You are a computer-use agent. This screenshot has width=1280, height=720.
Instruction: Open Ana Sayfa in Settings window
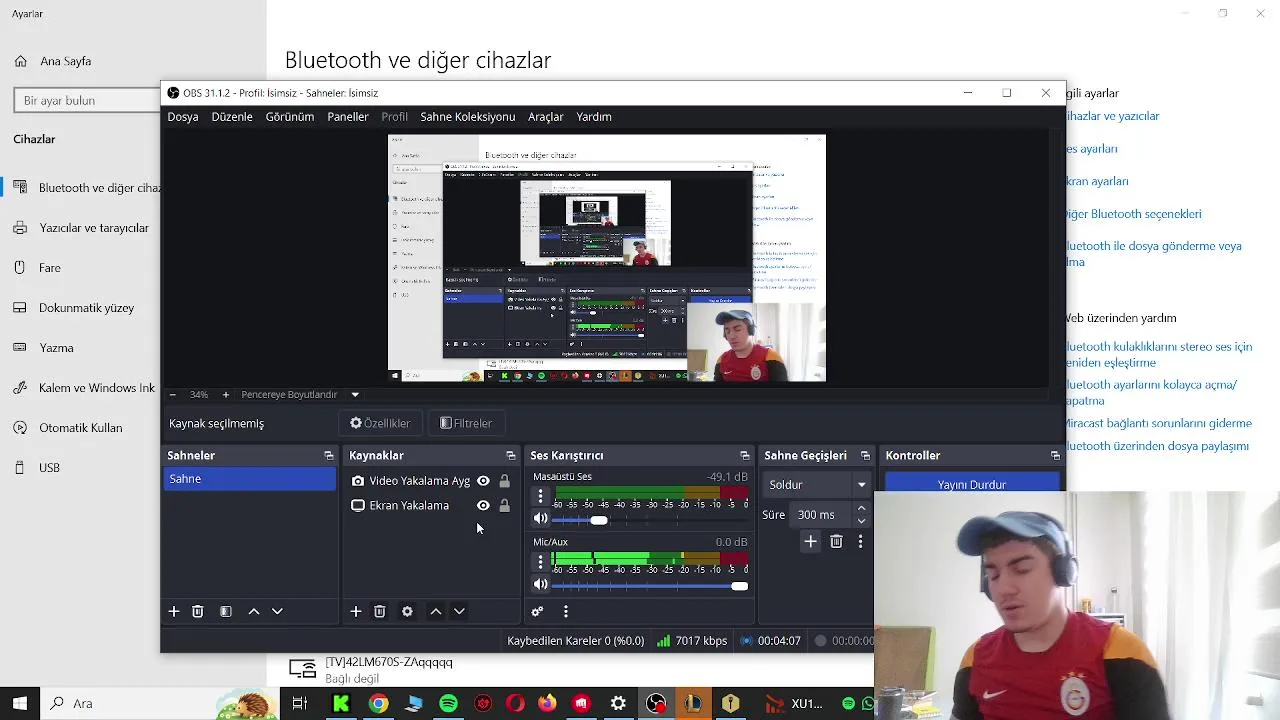[65, 61]
